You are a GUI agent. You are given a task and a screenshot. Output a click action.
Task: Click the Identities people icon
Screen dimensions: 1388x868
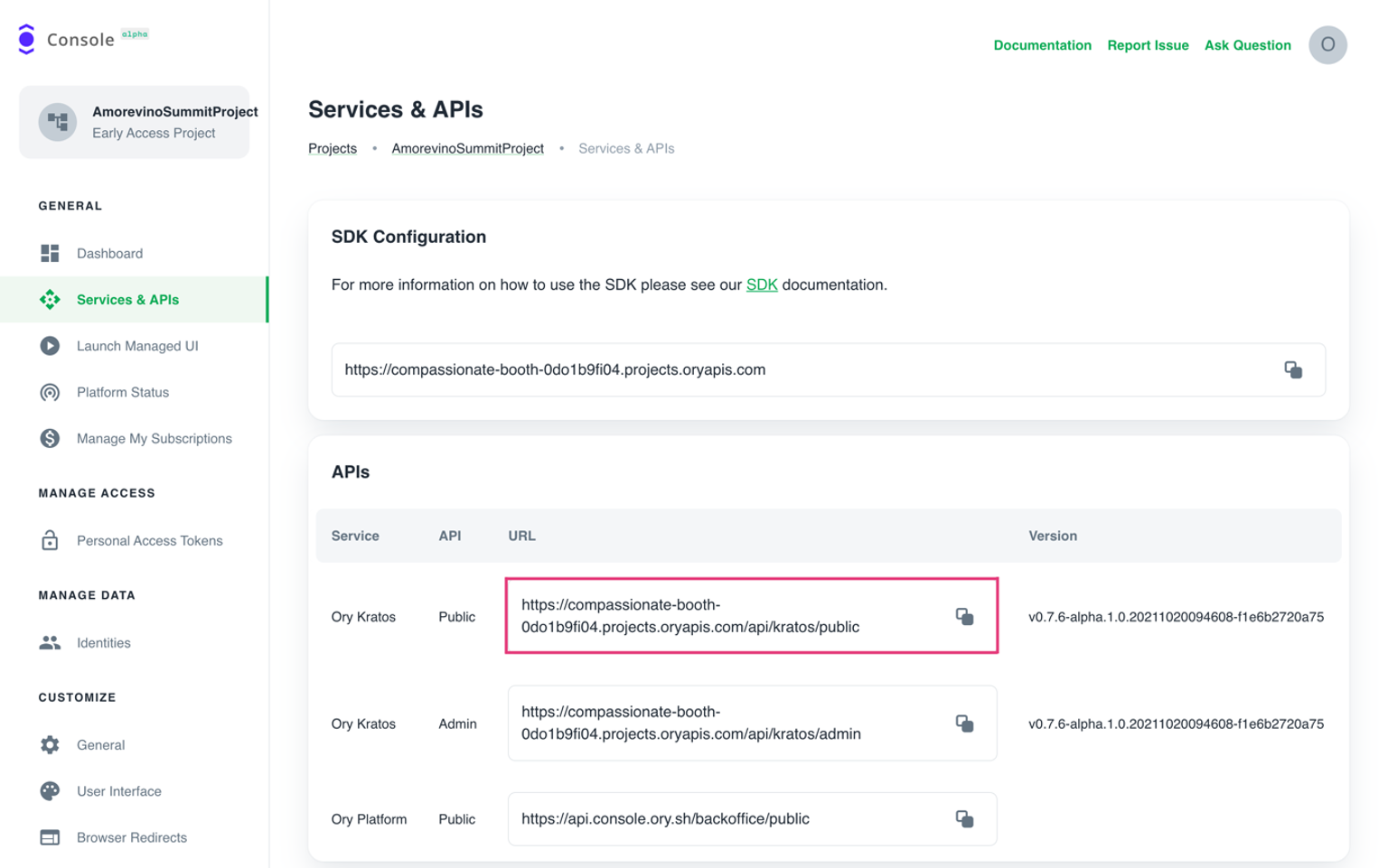tap(50, 642)
